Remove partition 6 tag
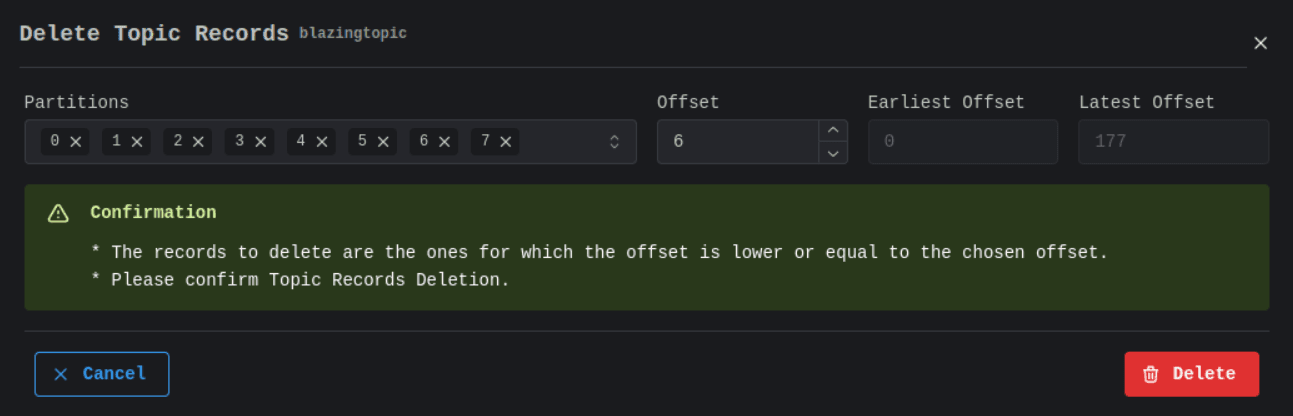This screenshot has width=1293, height=416. [x=445, y=142]
